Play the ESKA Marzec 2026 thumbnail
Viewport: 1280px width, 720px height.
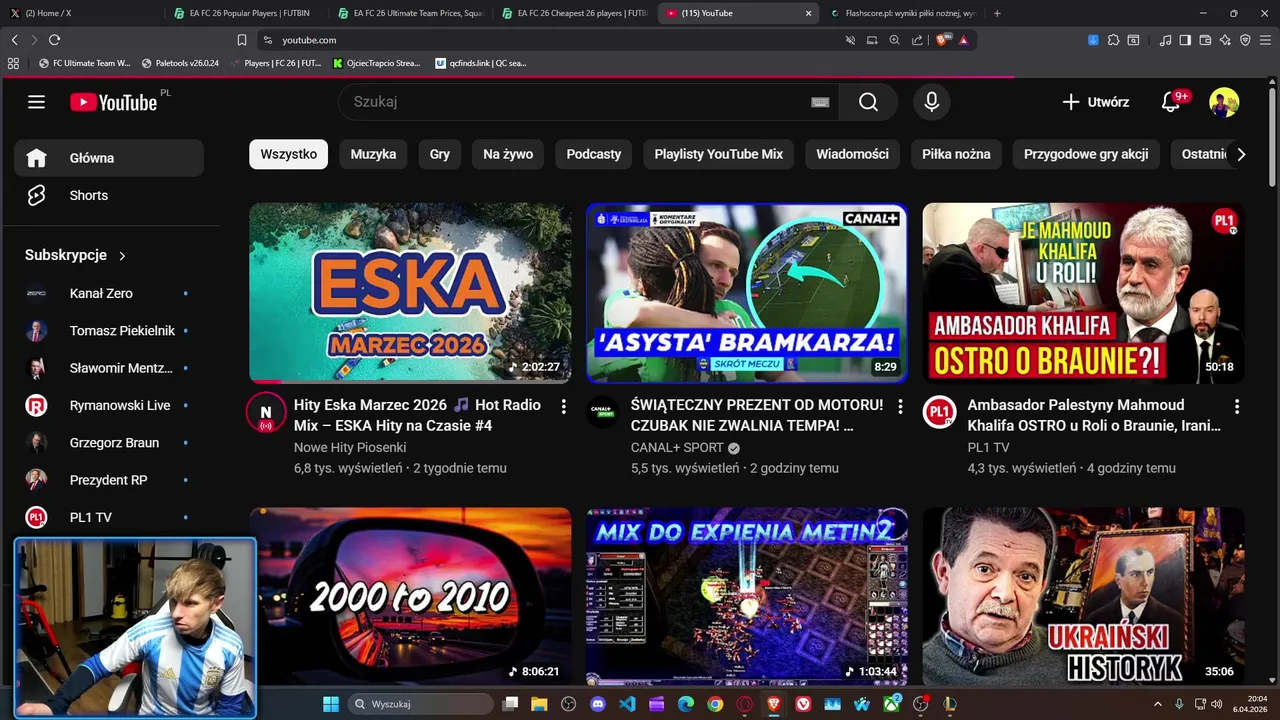410,293
